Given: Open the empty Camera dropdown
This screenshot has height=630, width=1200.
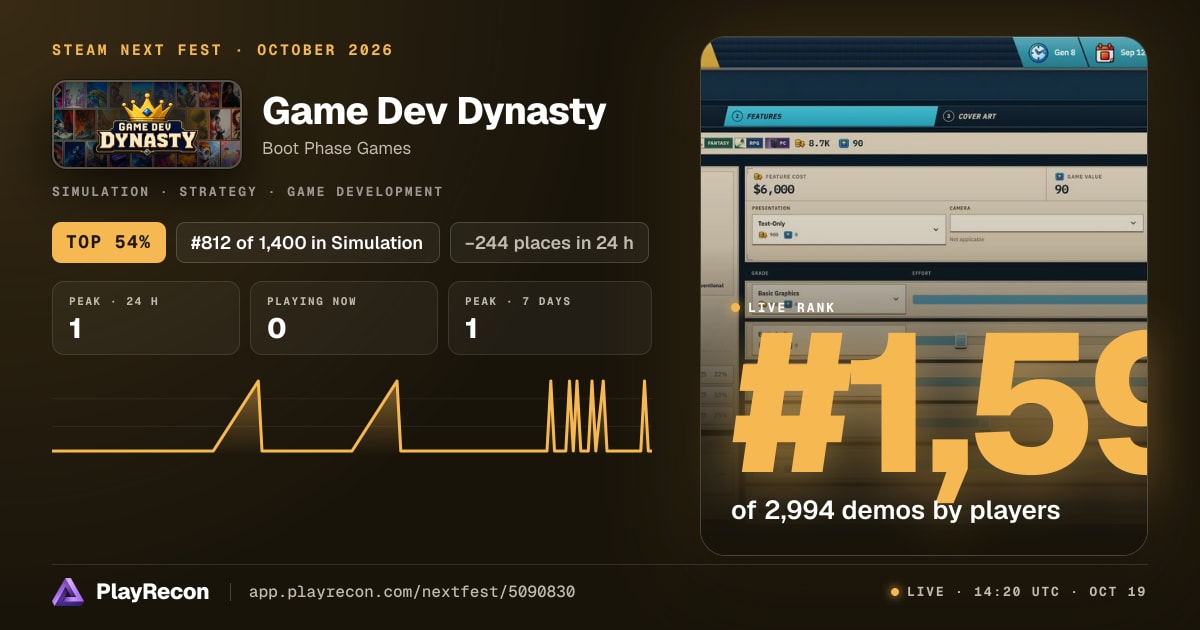Looking at the screenshot, I should click(x=1046, y=223).
